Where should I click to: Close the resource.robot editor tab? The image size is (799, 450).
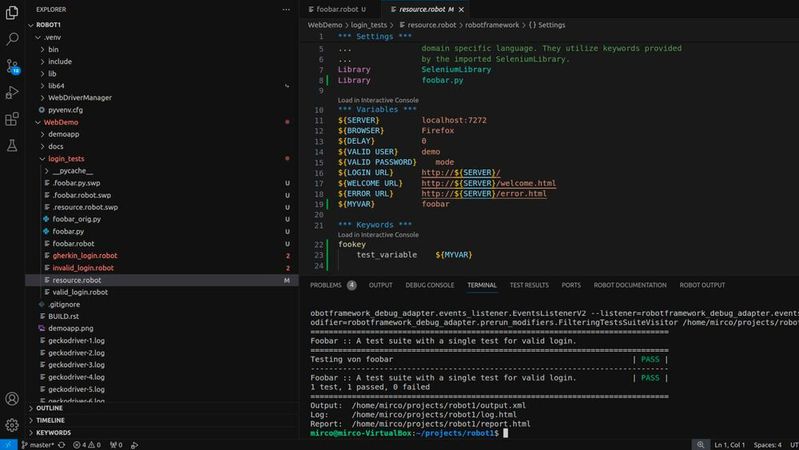coord(461,10)
